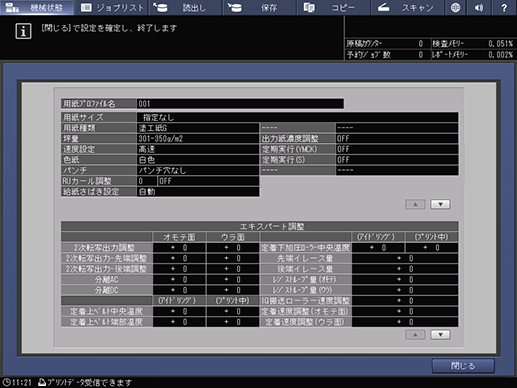Image resolution: width=517 pixels, height=388 pixels.
Task: Click the 出力紙濃度調整 OFF value
Action: (x=397, y=138)
